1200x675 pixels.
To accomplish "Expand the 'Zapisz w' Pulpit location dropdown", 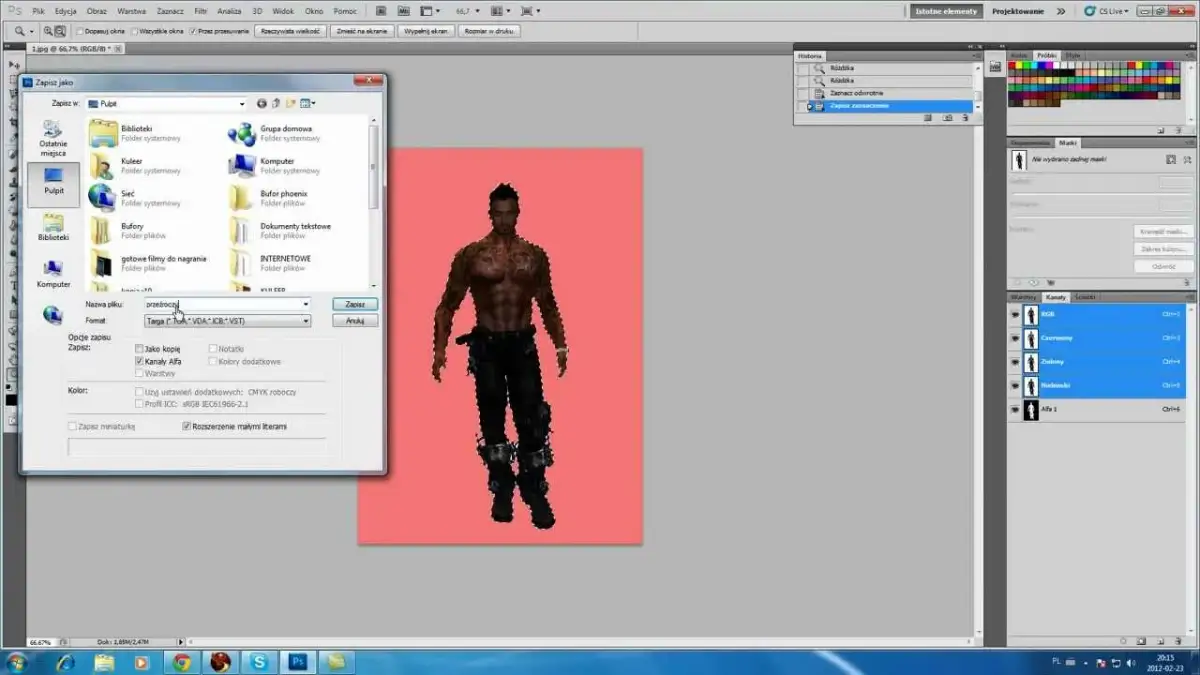I will [x=241, y=103].
